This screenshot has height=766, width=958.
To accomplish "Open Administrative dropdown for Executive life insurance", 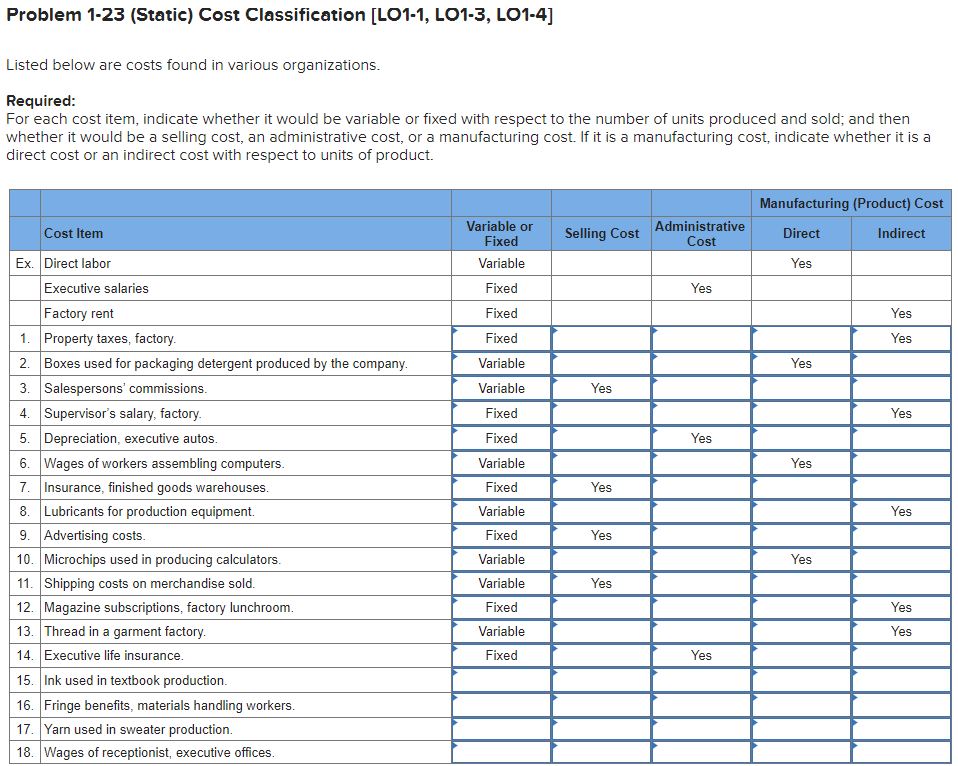I will point(701,655).
